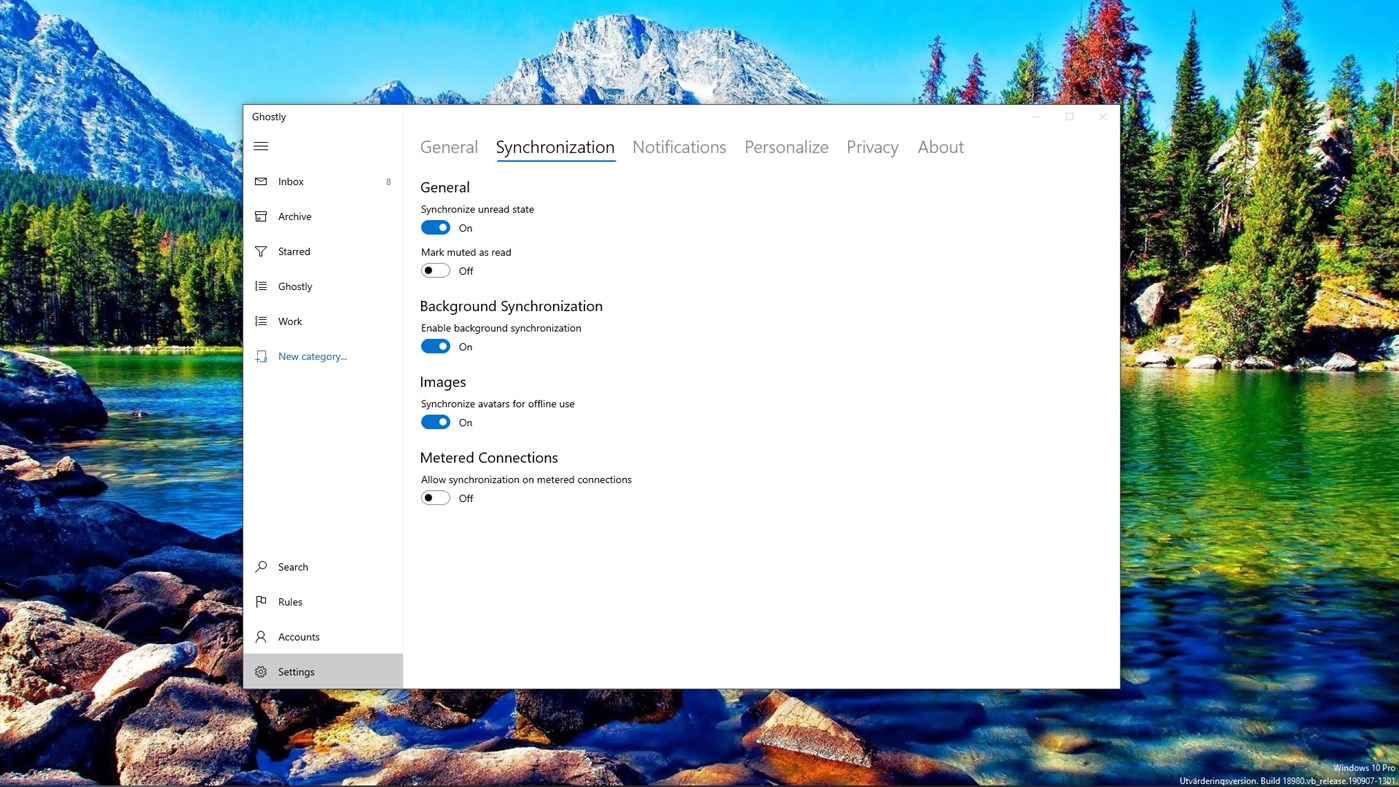
Task: Switch off Synchronize avatars for offline use
Action: pos(435,422)
